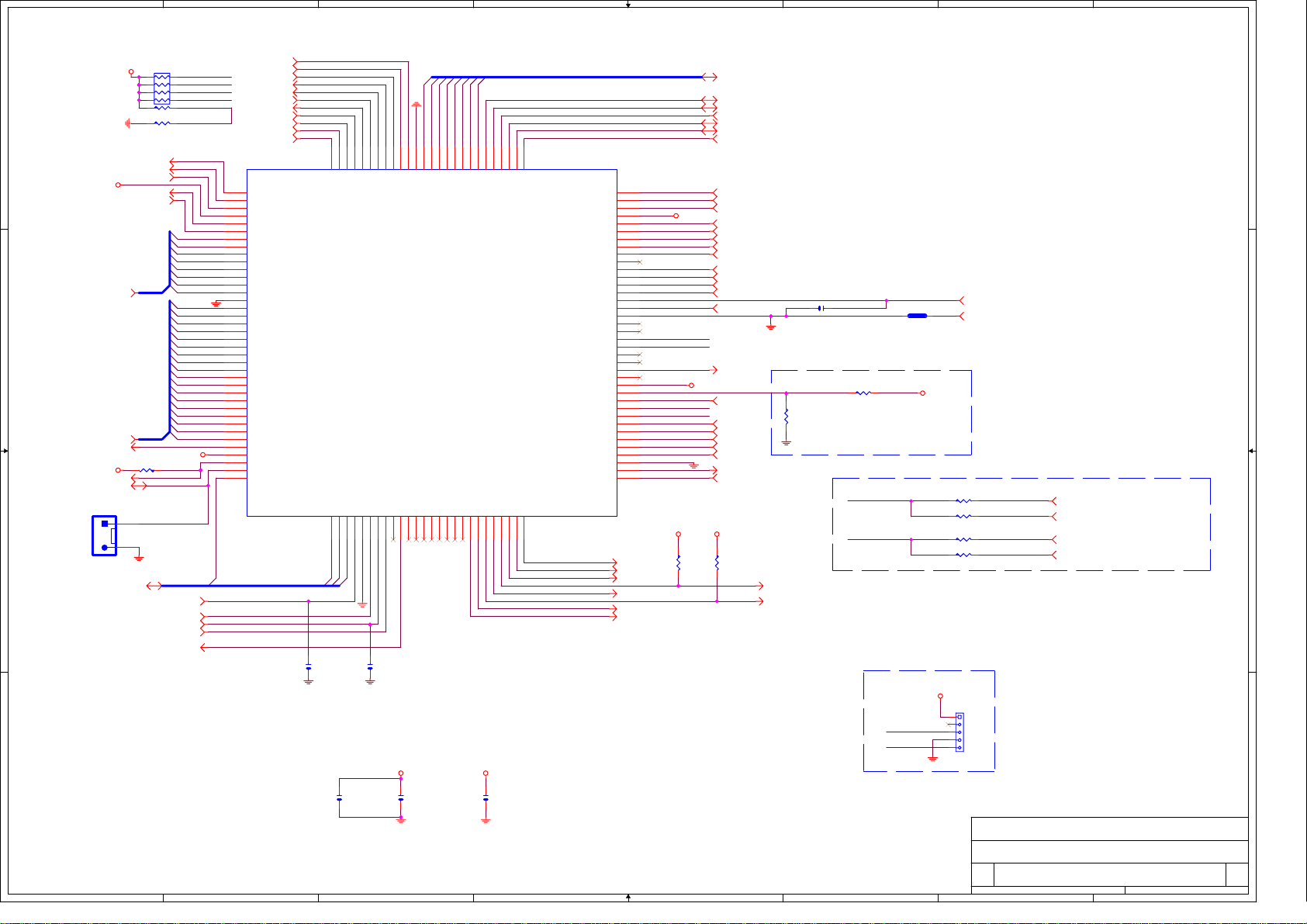Select the small leftmost cell of the title block
Image resolution: width=1307 pixels, height=924 pixels.
tap(983, 874)
